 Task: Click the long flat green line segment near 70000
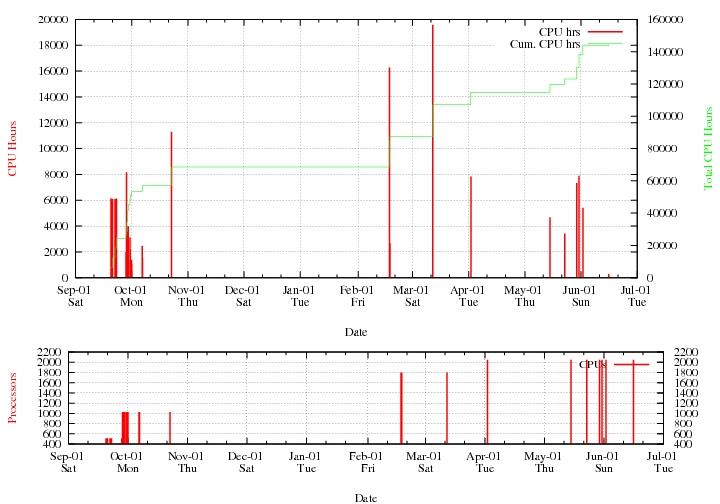point(280,167)
